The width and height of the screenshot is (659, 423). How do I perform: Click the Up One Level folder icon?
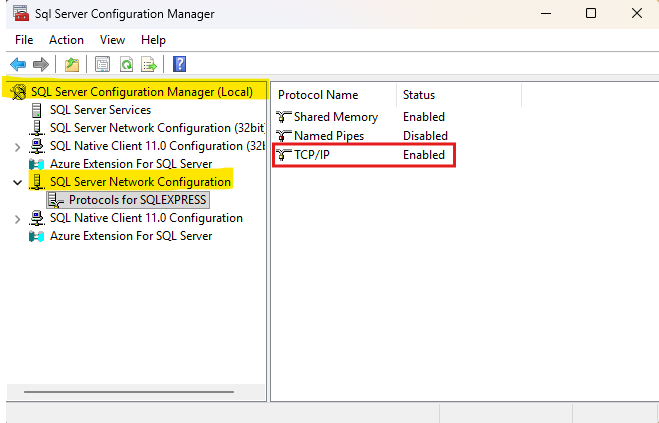pos(72,65)
